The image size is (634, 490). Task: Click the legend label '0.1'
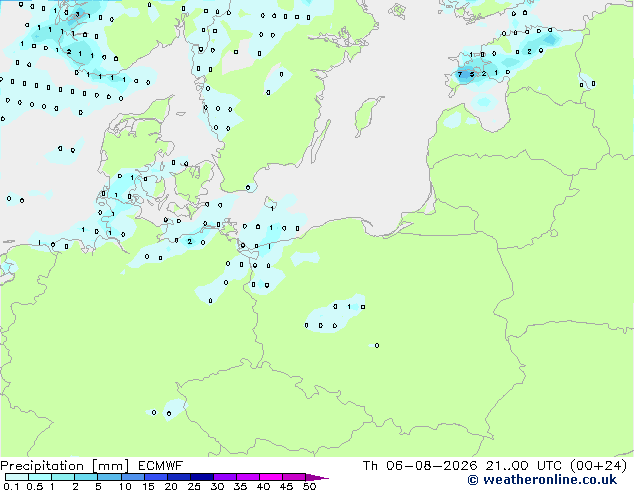pyautogui.click(x=11, y=486)
